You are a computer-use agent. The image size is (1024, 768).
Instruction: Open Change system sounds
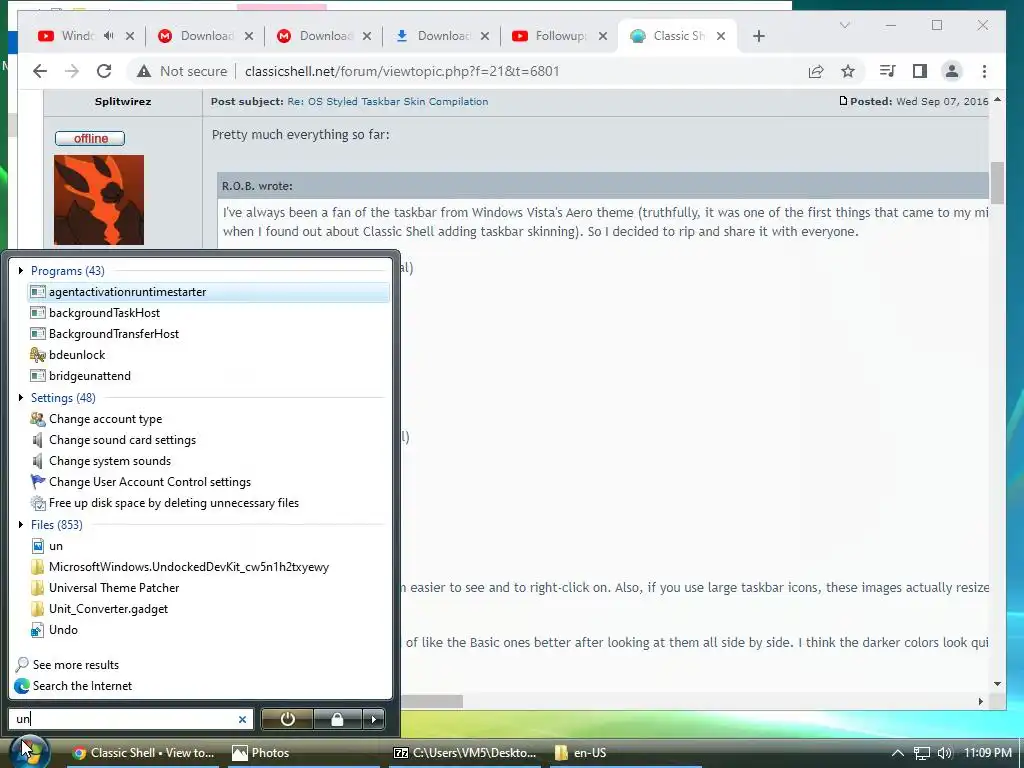click(x=208, y=460)
